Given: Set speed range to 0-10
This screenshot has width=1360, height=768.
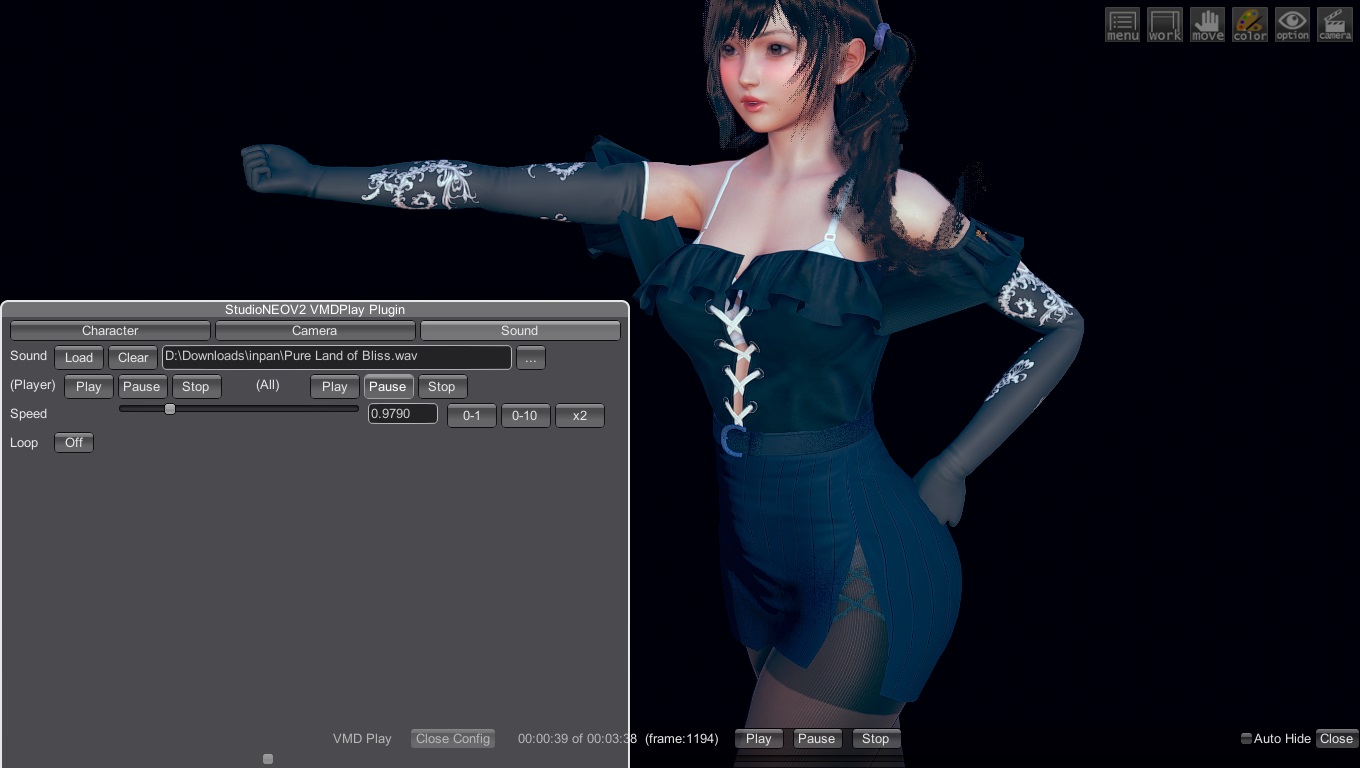Looking at the screenshot, I should [x=525, y=415].
